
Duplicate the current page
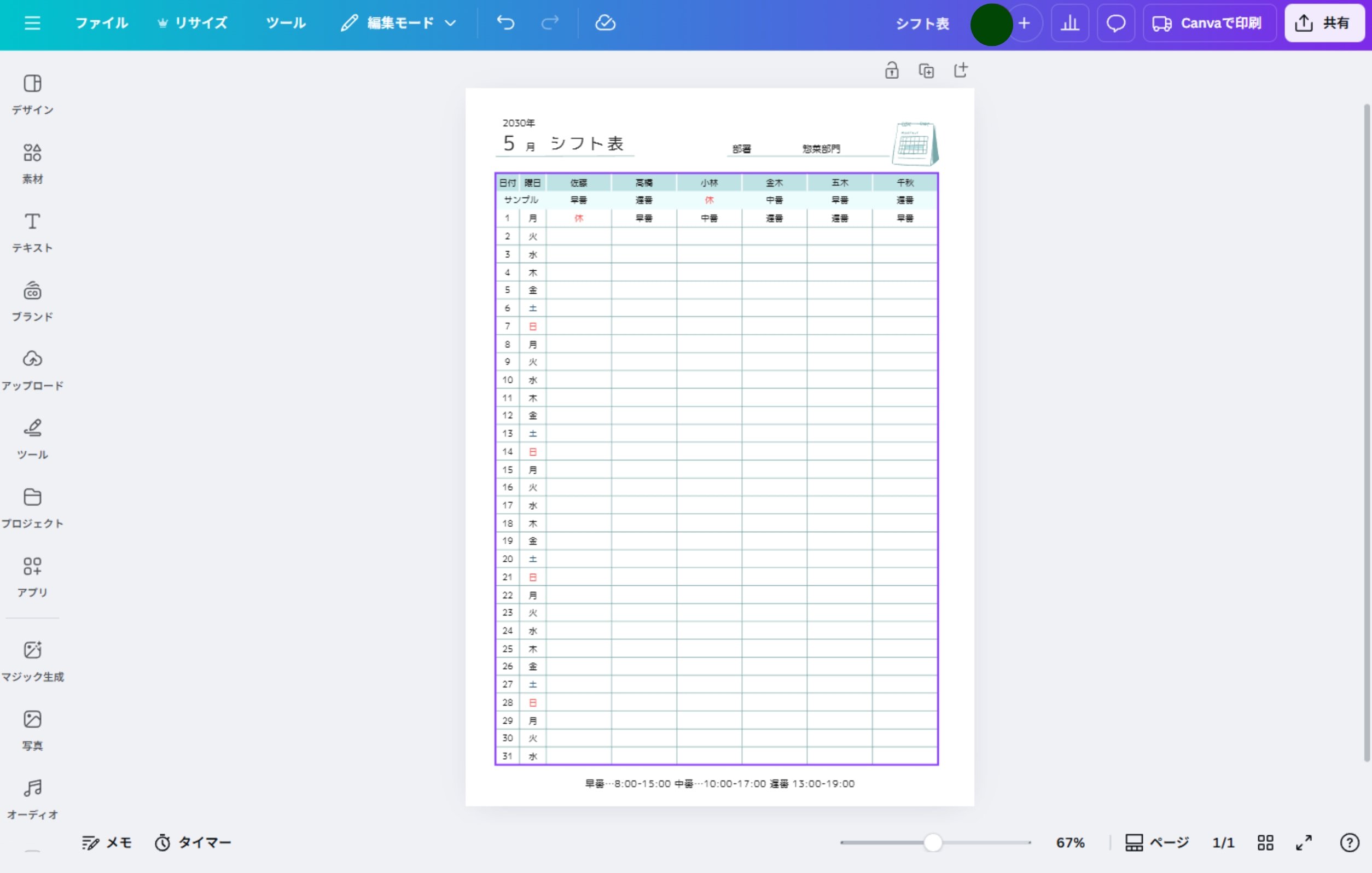(x=926, y=69)
